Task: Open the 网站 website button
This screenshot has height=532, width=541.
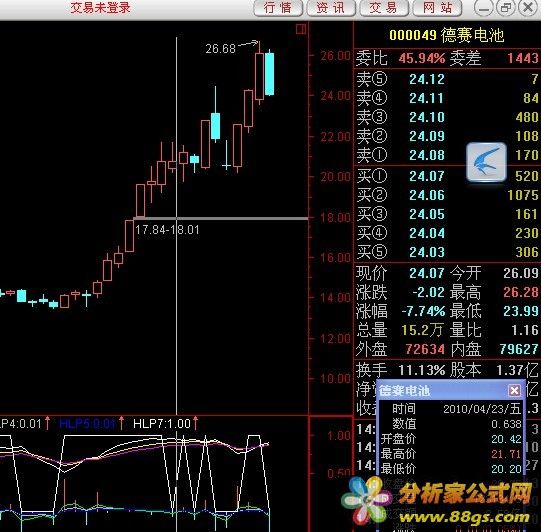Action: point(437,8)
